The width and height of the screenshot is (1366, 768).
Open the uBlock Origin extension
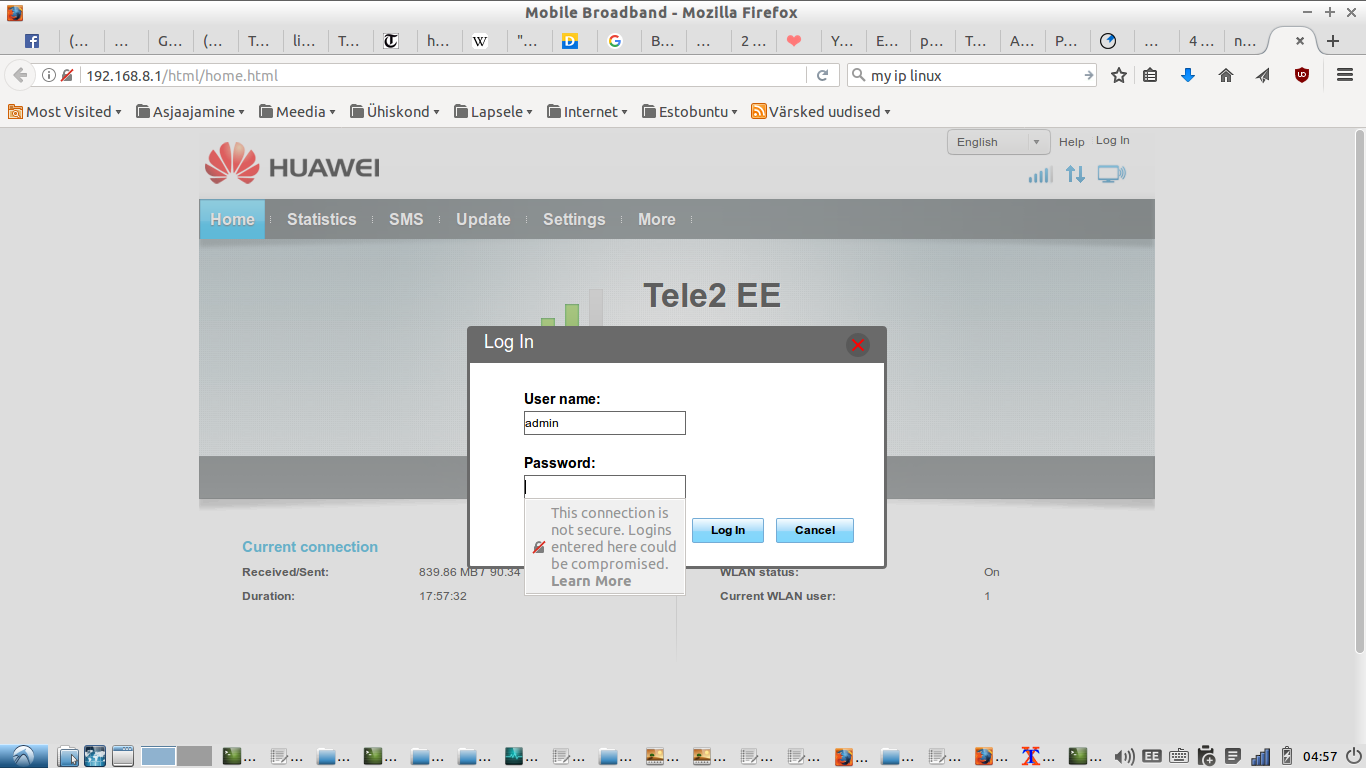point(1302,75)
